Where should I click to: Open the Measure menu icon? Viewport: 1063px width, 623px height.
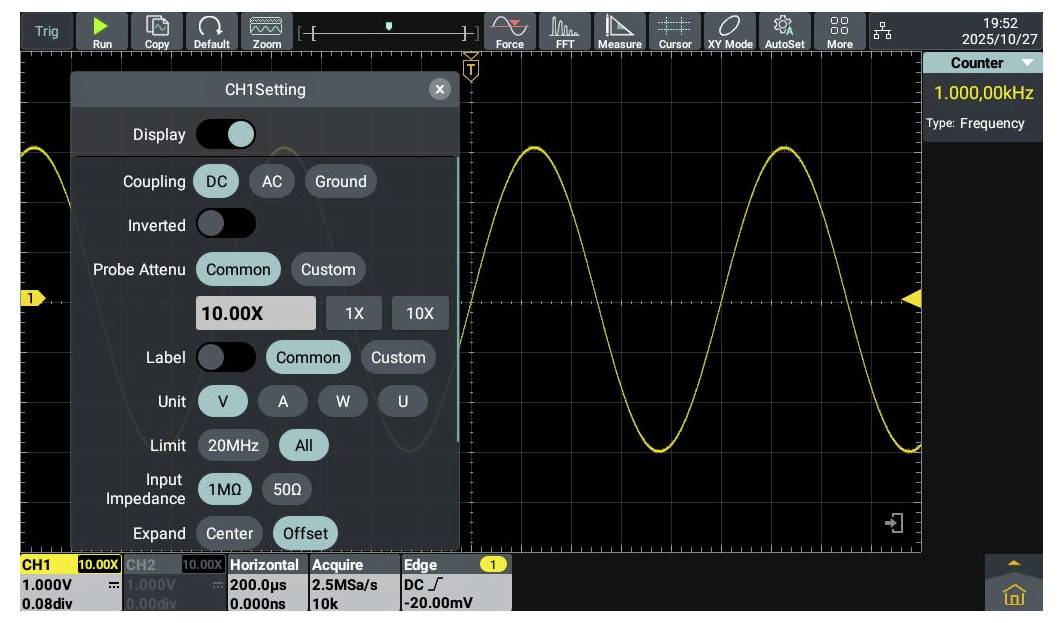620,31
